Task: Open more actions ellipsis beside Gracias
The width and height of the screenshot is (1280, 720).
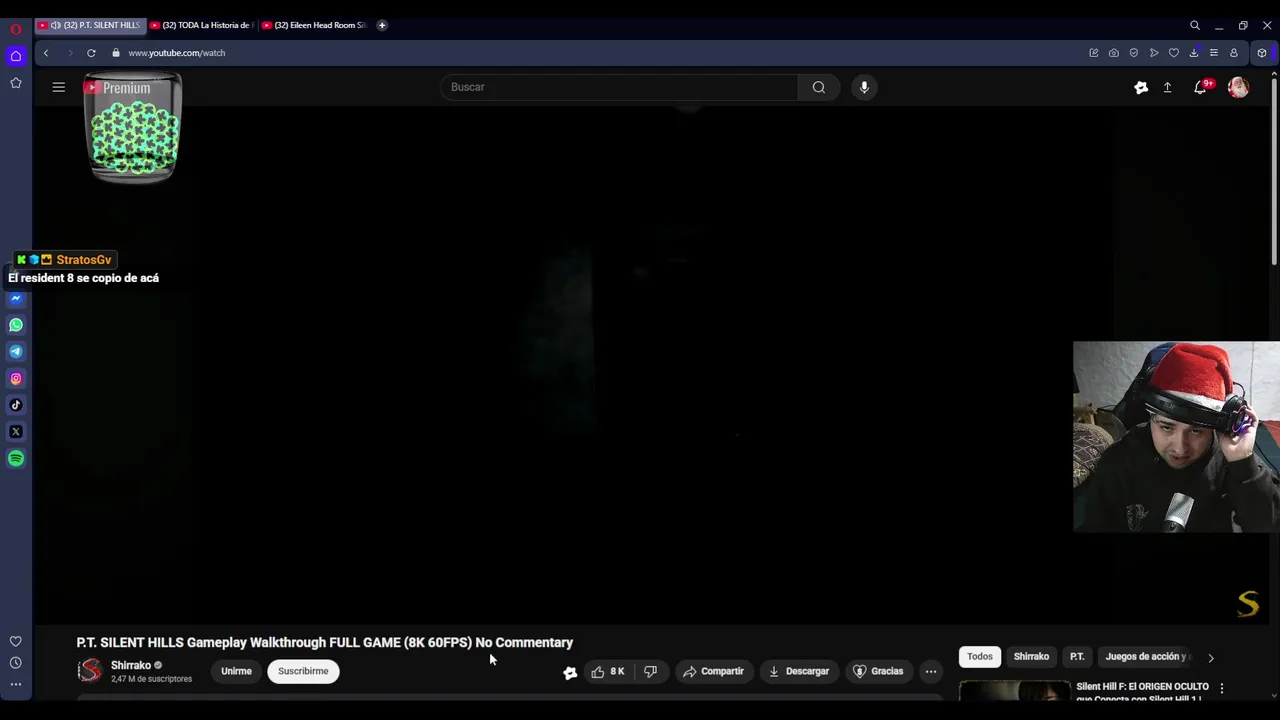Action: [x=931, y=671]
